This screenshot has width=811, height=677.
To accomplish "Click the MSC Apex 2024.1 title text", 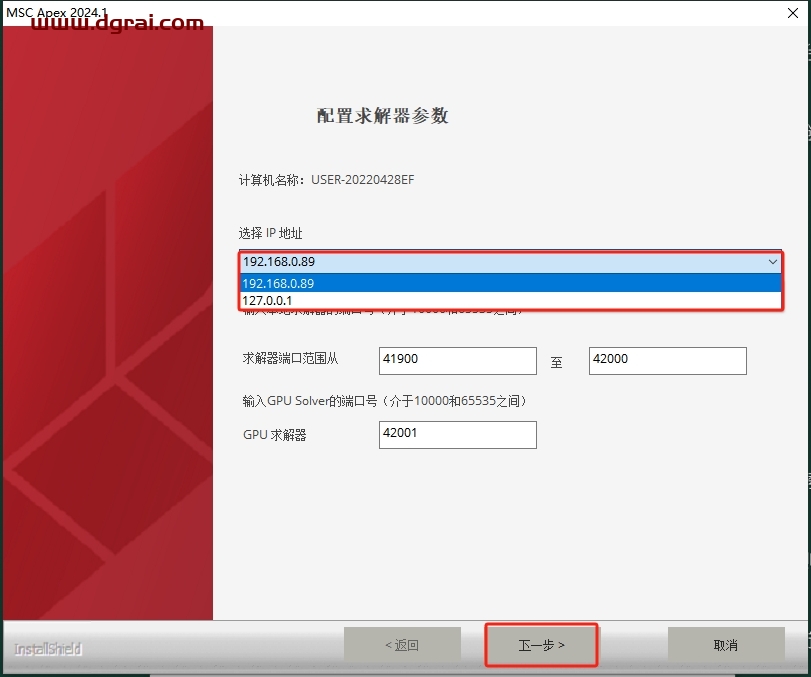I will click(56, 12).
